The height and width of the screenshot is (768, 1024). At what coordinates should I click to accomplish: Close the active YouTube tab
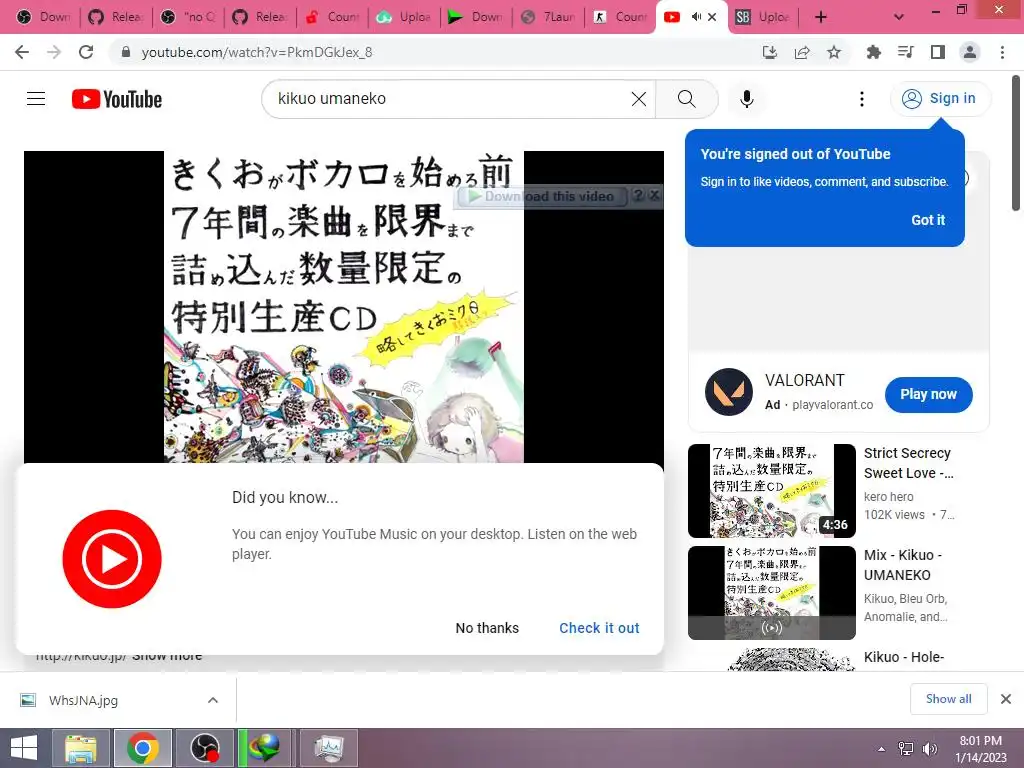(x=712, y=17)
